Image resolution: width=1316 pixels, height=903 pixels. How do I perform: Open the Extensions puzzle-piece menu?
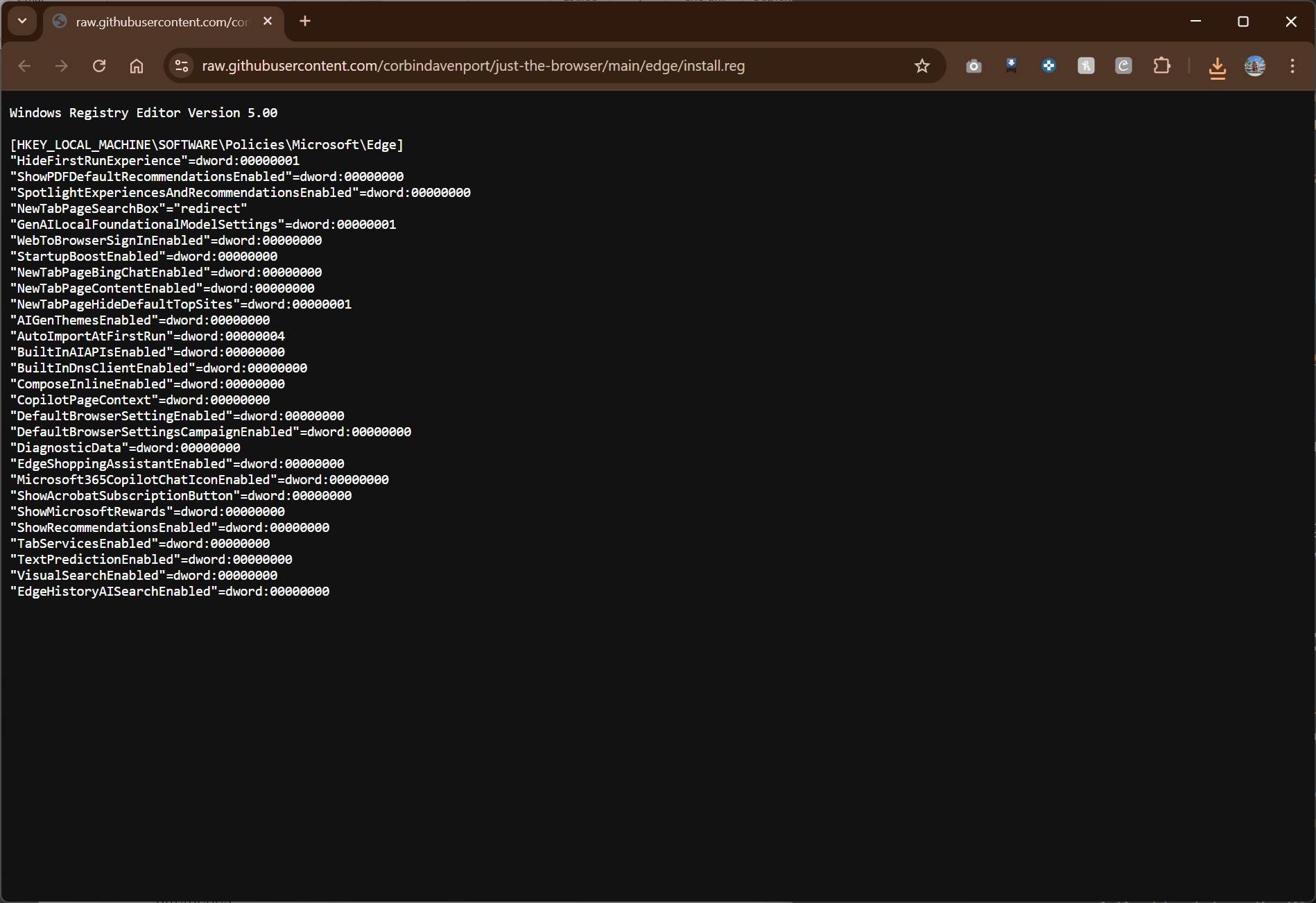tap(1161, 66)
